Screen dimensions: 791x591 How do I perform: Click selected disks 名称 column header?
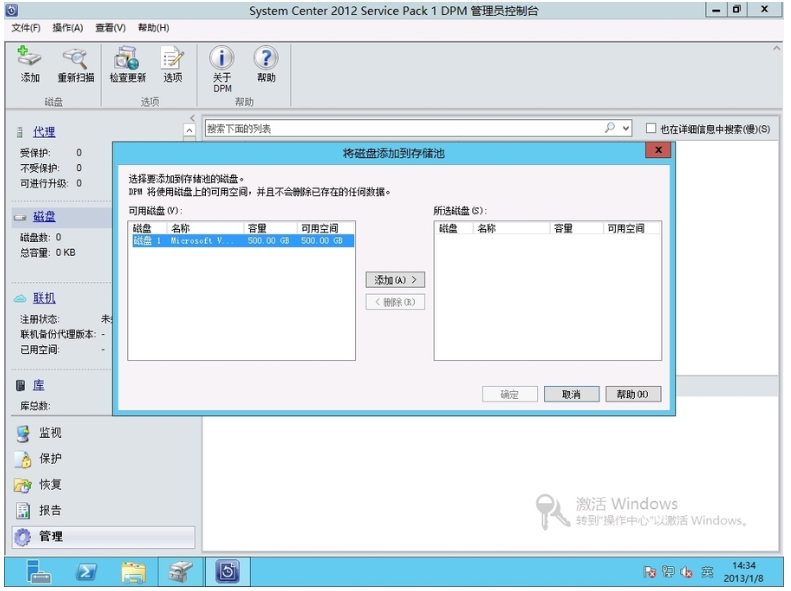point(511,228)
